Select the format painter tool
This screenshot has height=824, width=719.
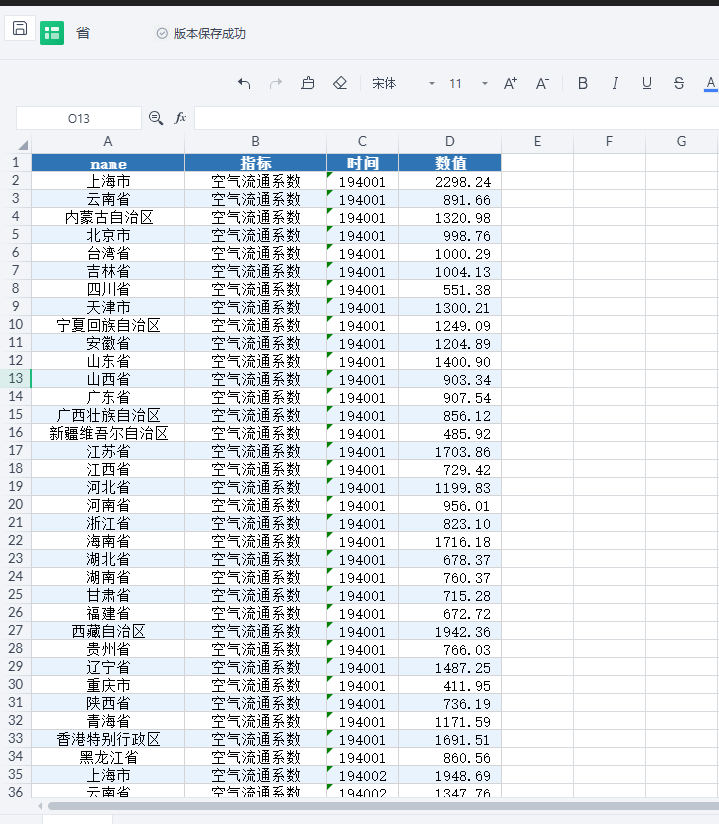(308, 83)
